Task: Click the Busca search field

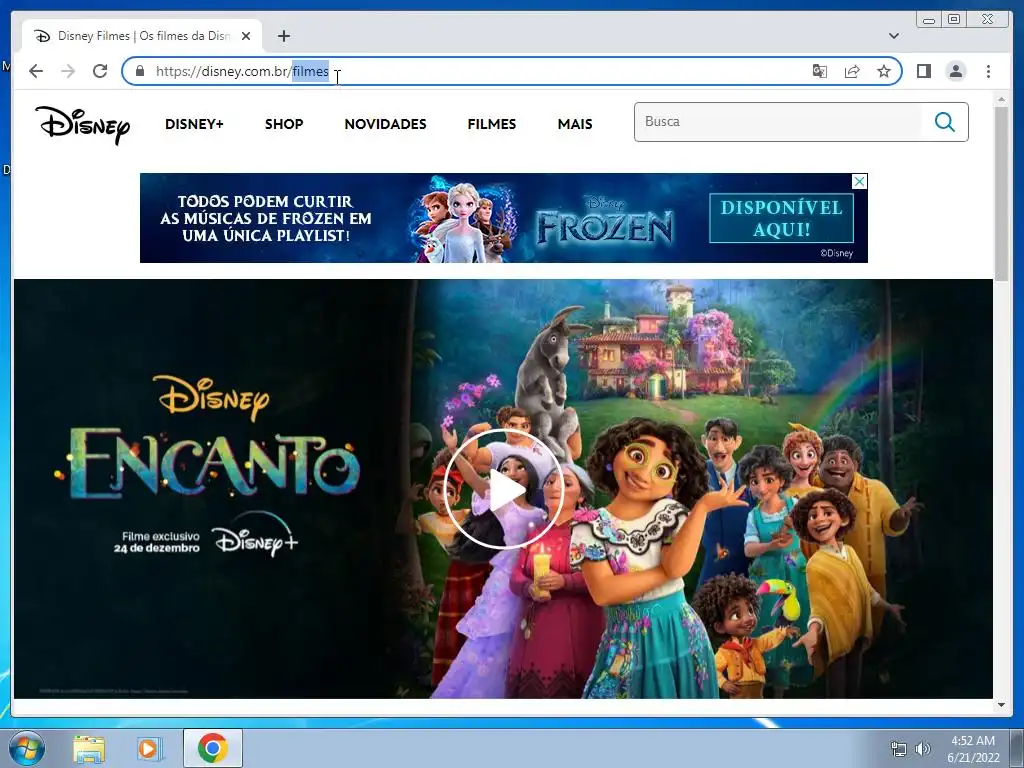Action: (777, 121)
